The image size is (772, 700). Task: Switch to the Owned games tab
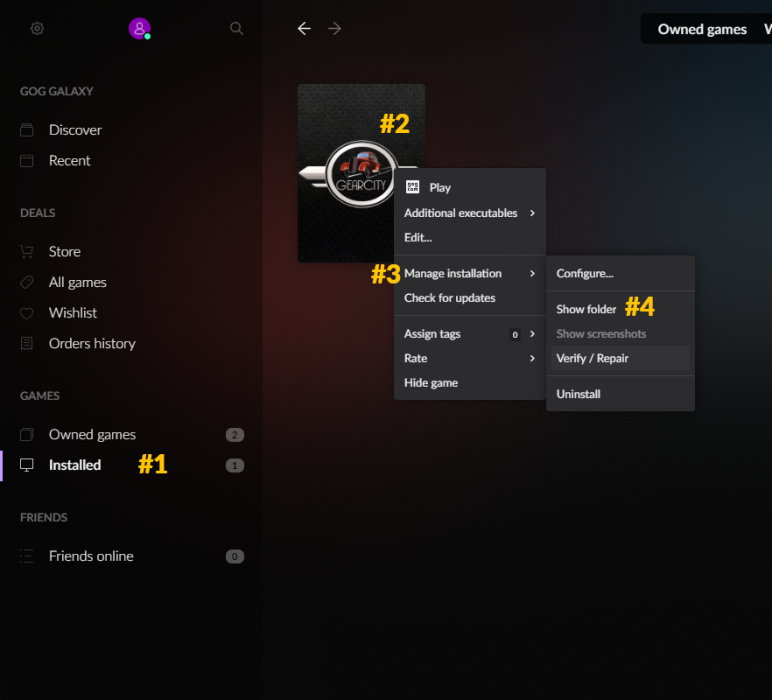click(702, 29)
